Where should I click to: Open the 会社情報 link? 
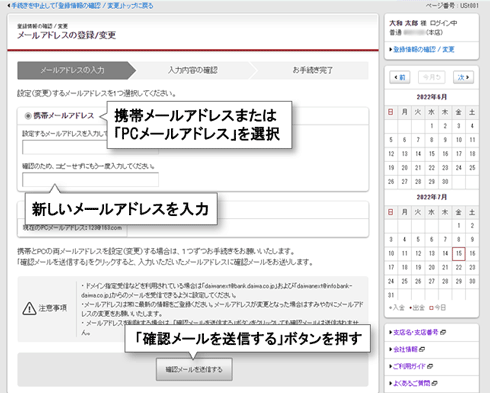(405, 349)
